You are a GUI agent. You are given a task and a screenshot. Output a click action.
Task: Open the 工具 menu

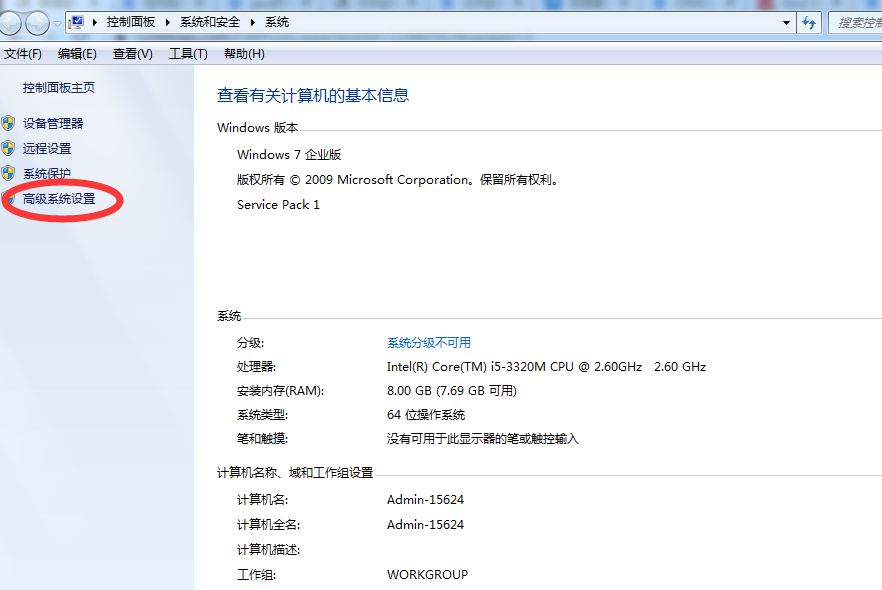[185, 54]
